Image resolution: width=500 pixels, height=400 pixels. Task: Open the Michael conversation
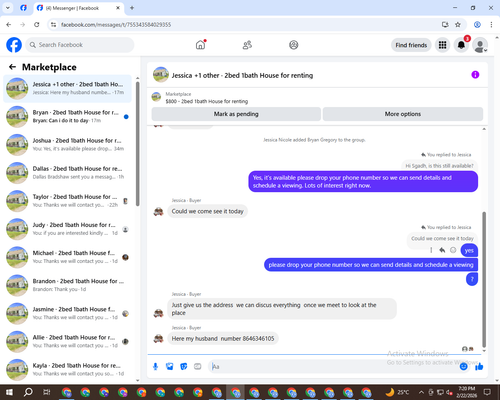(x=67, y=257)
